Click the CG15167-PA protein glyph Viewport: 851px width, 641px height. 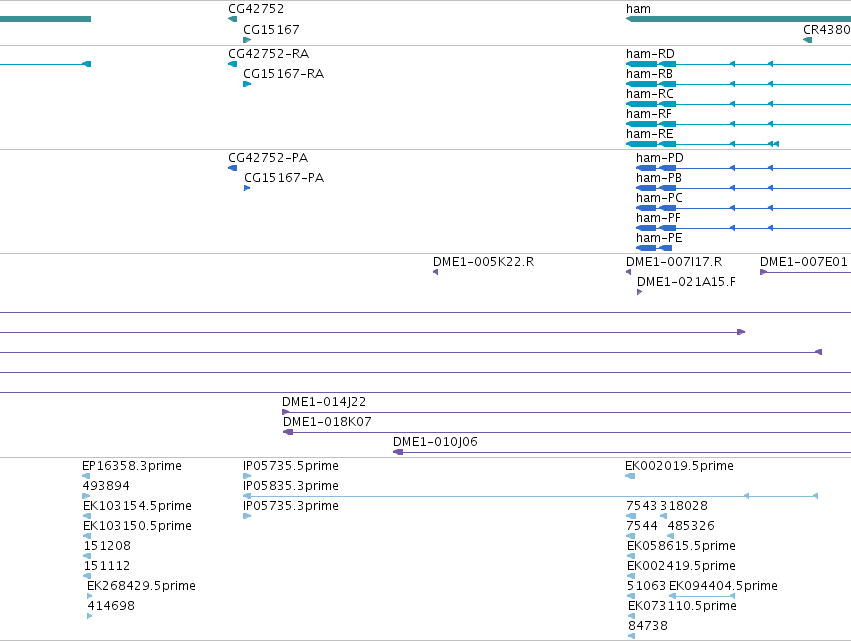point(247,188)
